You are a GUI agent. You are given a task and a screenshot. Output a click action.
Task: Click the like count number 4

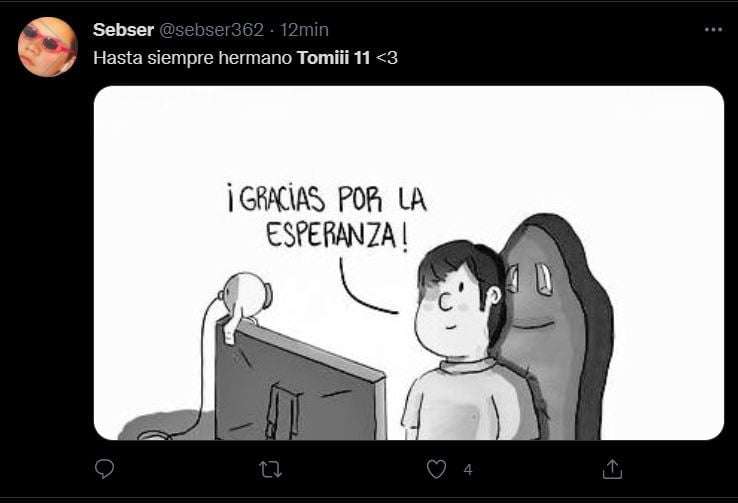tap(467, 470)
